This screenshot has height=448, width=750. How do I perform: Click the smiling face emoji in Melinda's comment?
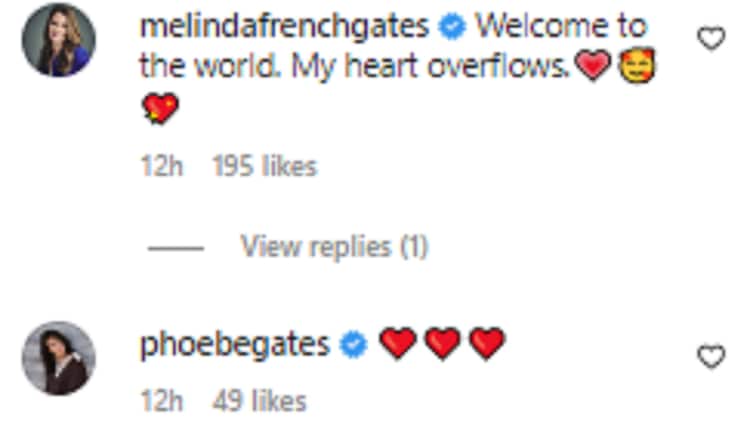pos(637,67)
